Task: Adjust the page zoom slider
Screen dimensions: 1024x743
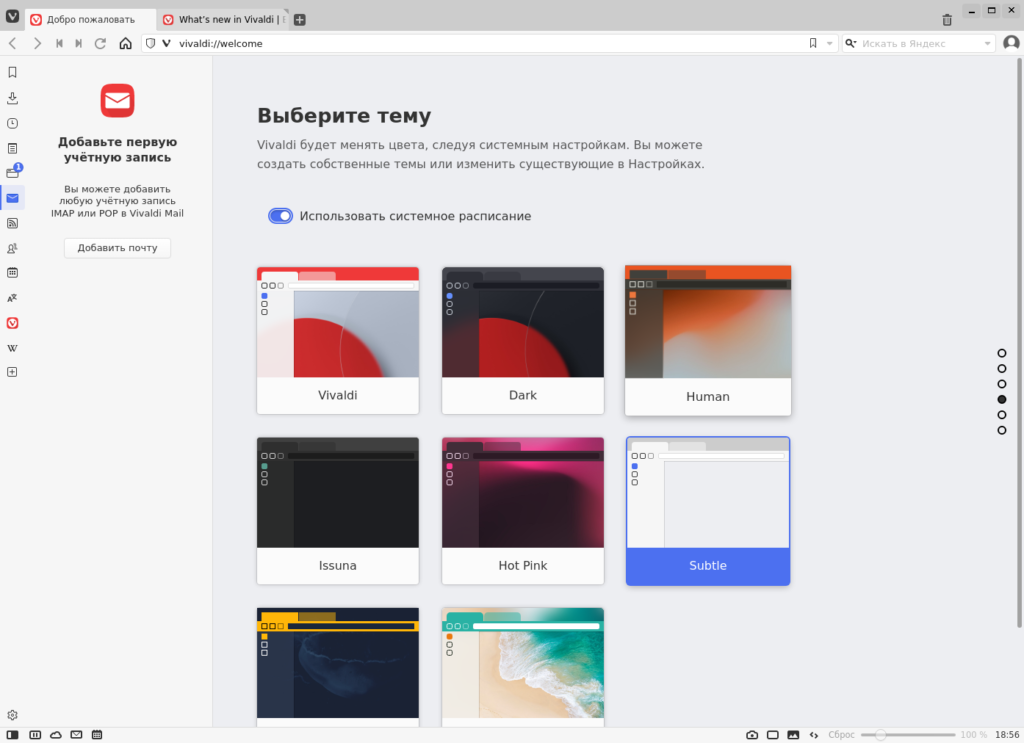Action: pos(908,735)
